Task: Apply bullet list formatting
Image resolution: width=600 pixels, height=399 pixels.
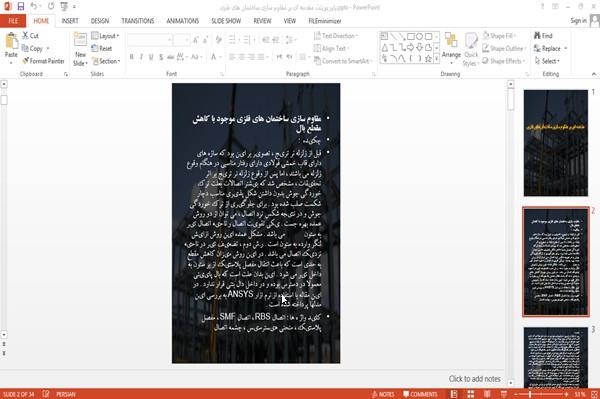Action: (x=233, y=40)
